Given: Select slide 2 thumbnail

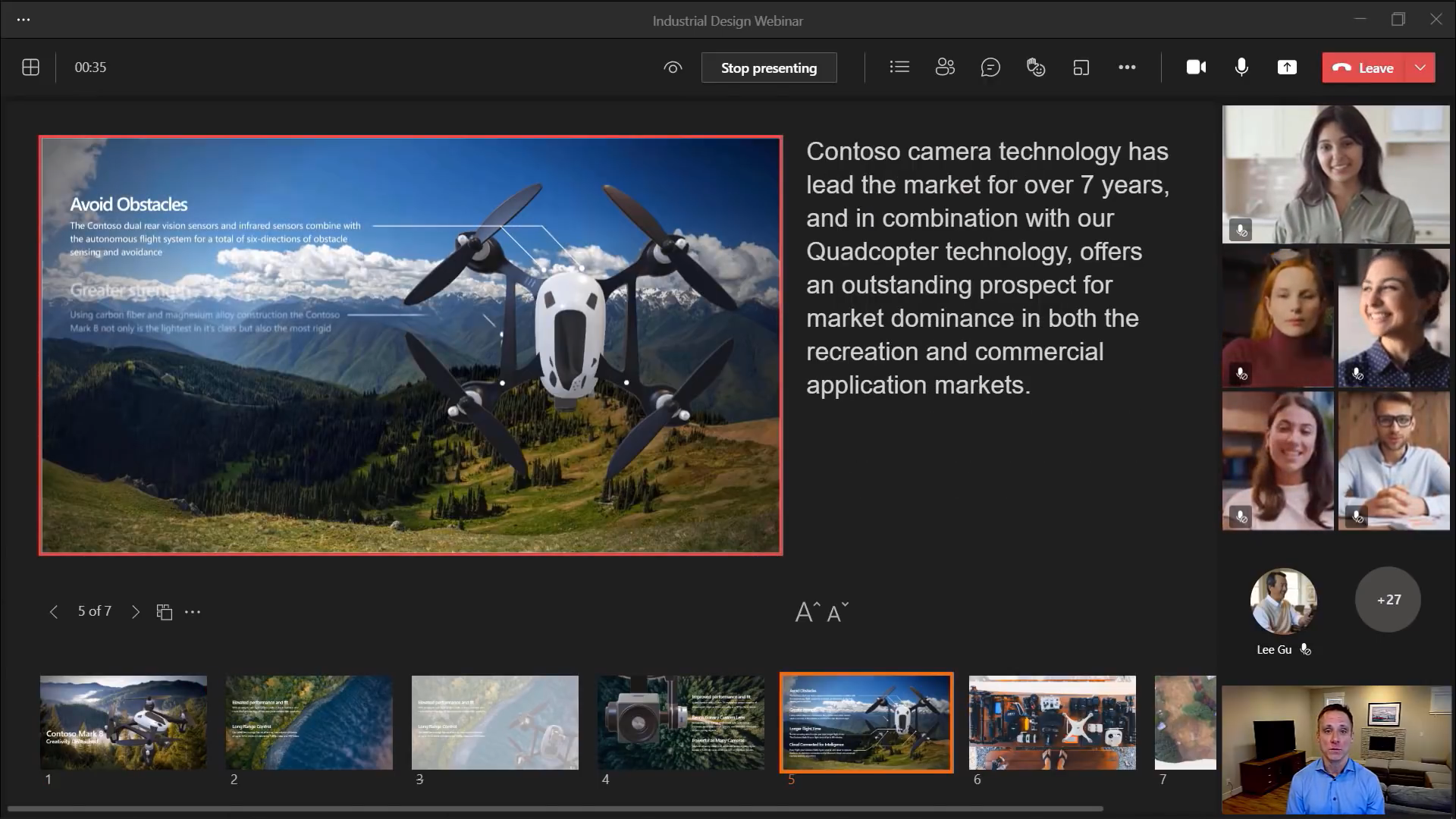Looking at the screenshot, I should [309, 723].
